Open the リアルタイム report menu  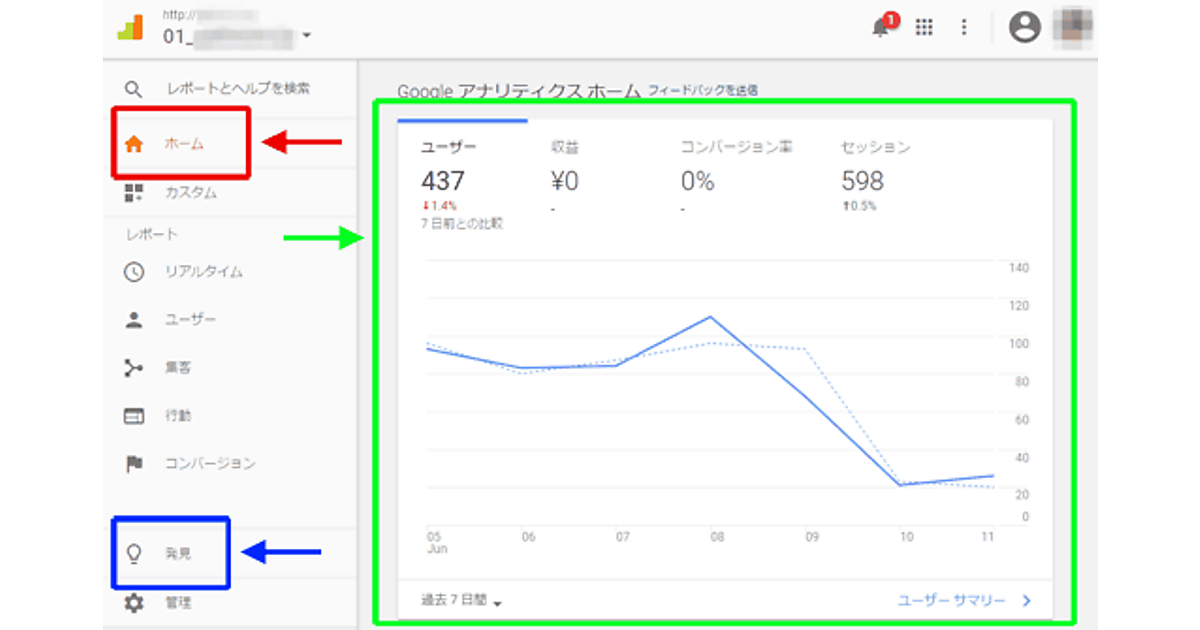pyautogui.click(x=203, y=272)
